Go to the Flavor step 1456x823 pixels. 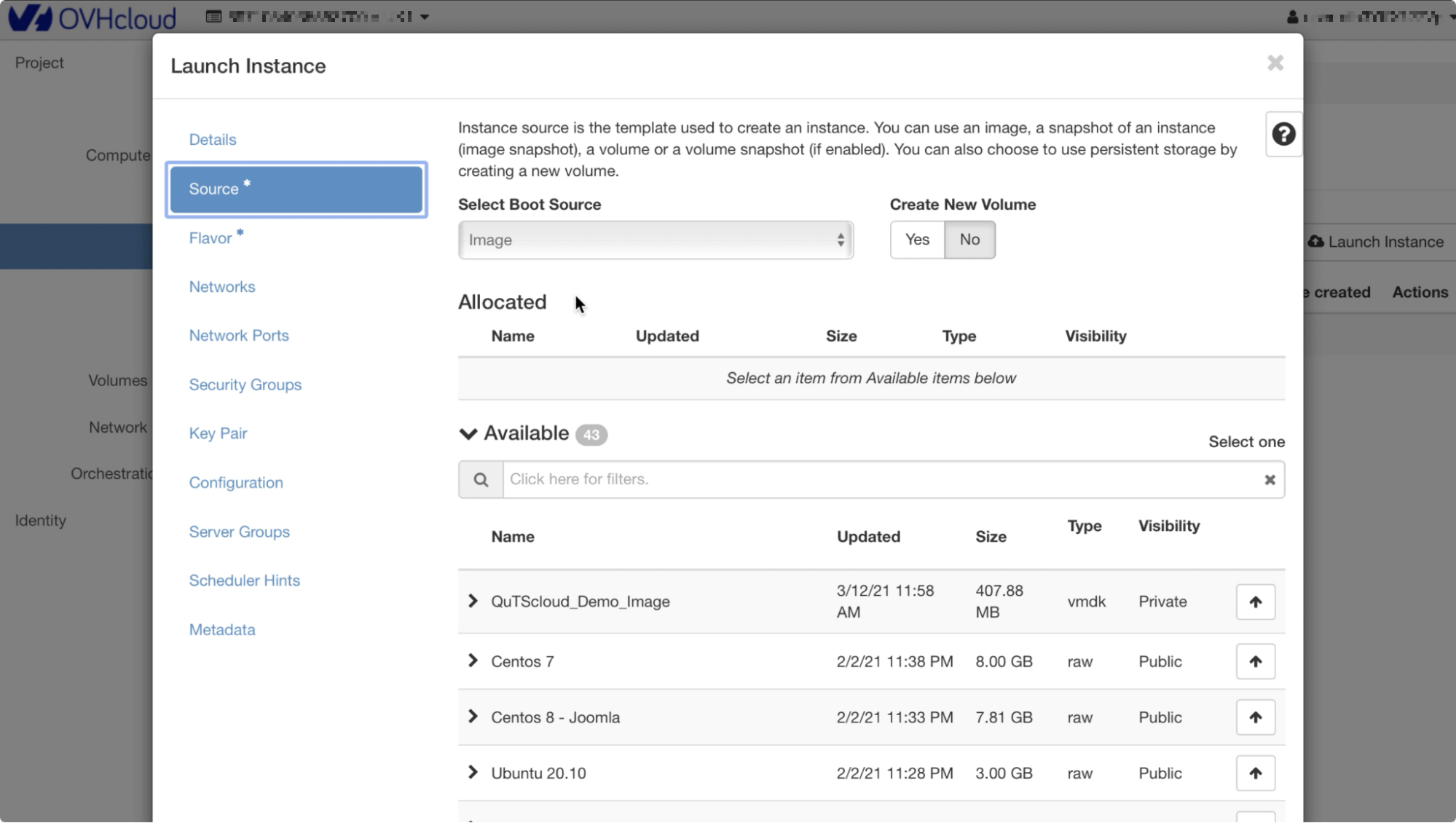click(x=210, y=238)
